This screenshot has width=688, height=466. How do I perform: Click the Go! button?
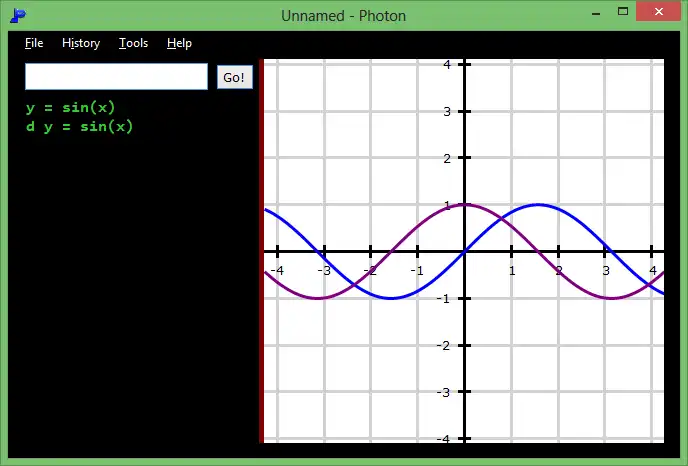(x=235, y=77)
